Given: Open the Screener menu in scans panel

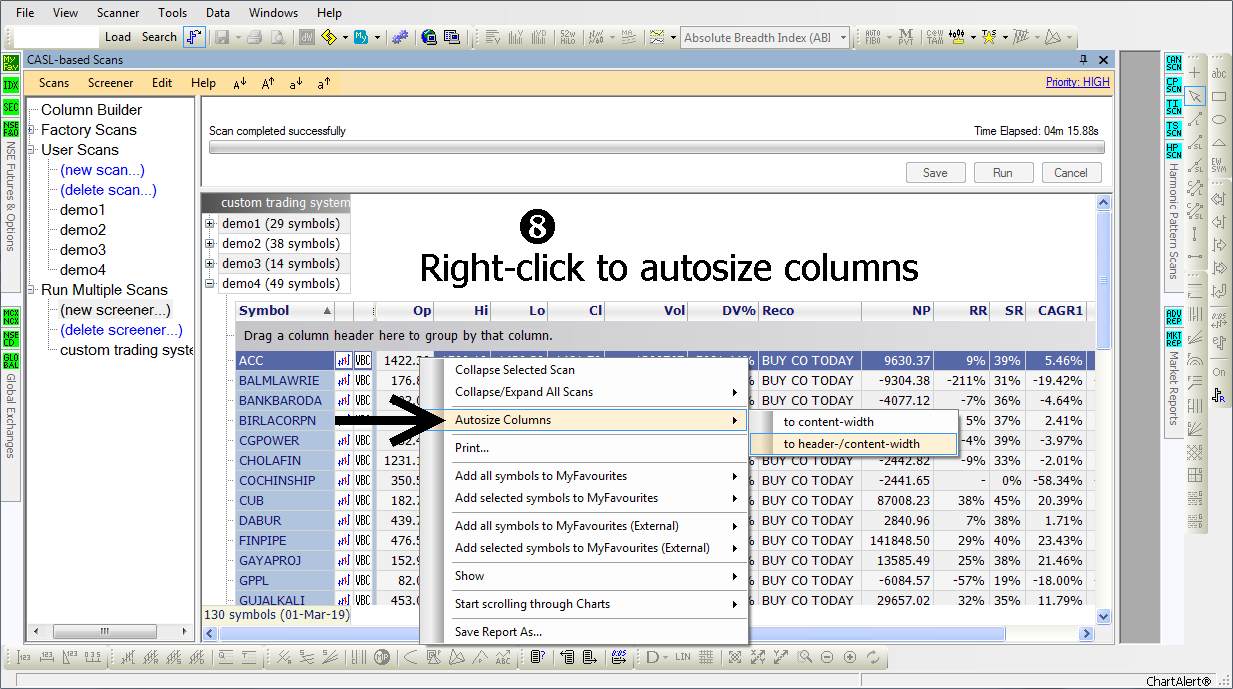Looking at the screenshot, I should point(110,83).
